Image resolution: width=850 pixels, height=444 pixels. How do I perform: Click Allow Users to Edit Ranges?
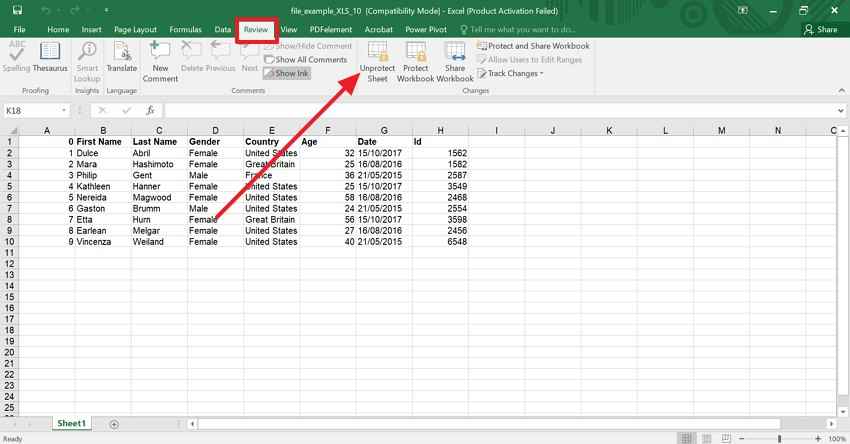pos(530,60)
